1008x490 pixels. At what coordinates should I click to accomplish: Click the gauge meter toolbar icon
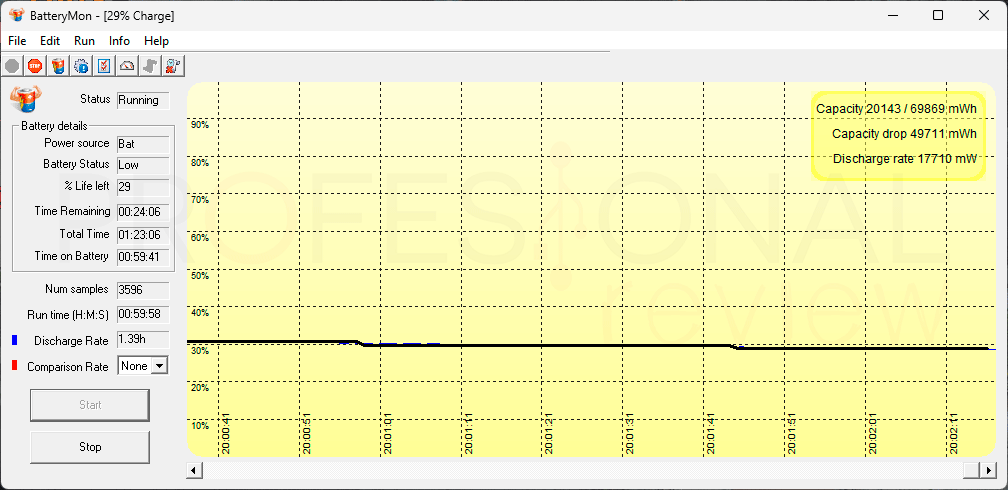128,66
